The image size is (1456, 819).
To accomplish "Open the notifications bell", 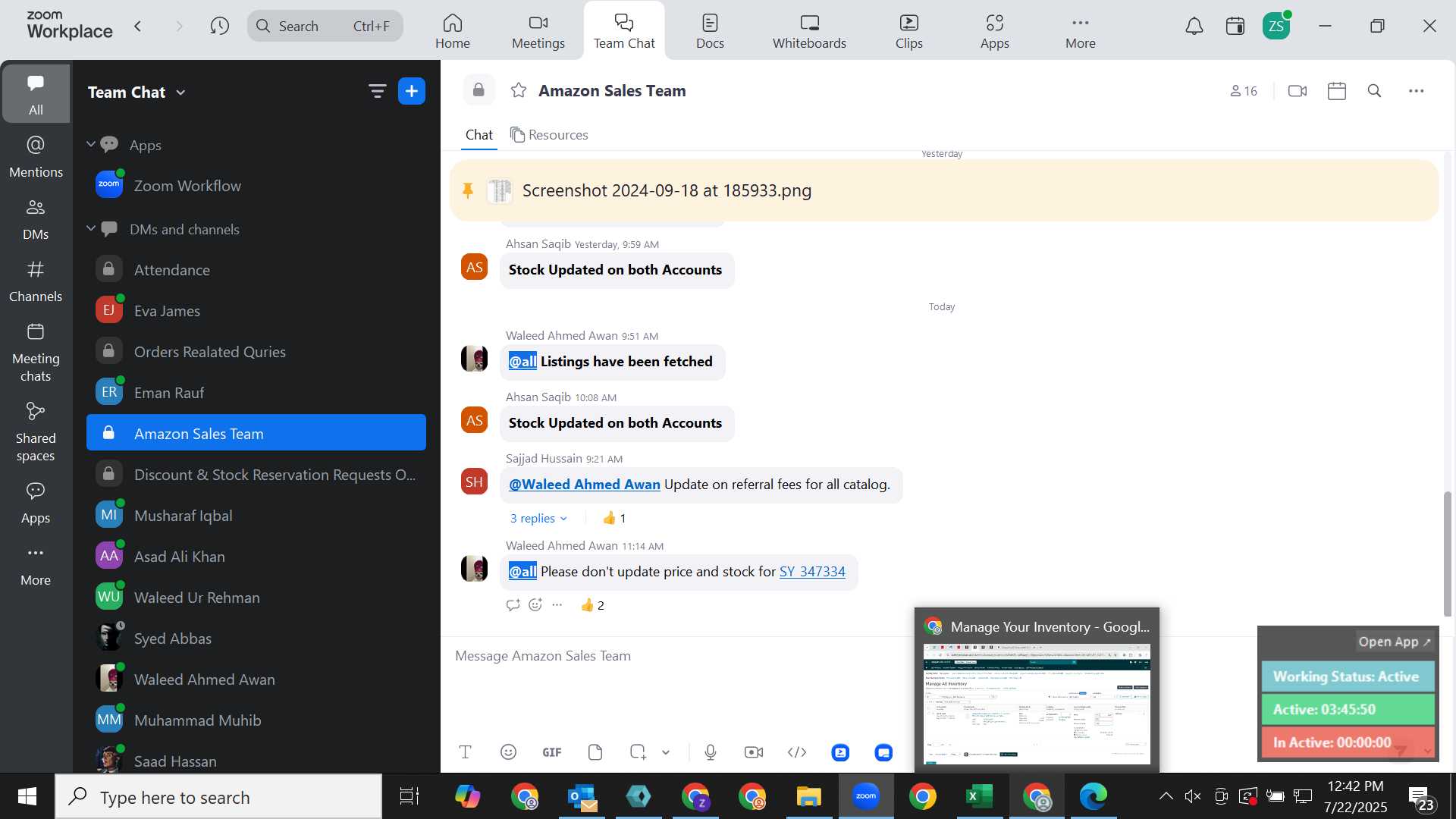I will coord(1194,27).
